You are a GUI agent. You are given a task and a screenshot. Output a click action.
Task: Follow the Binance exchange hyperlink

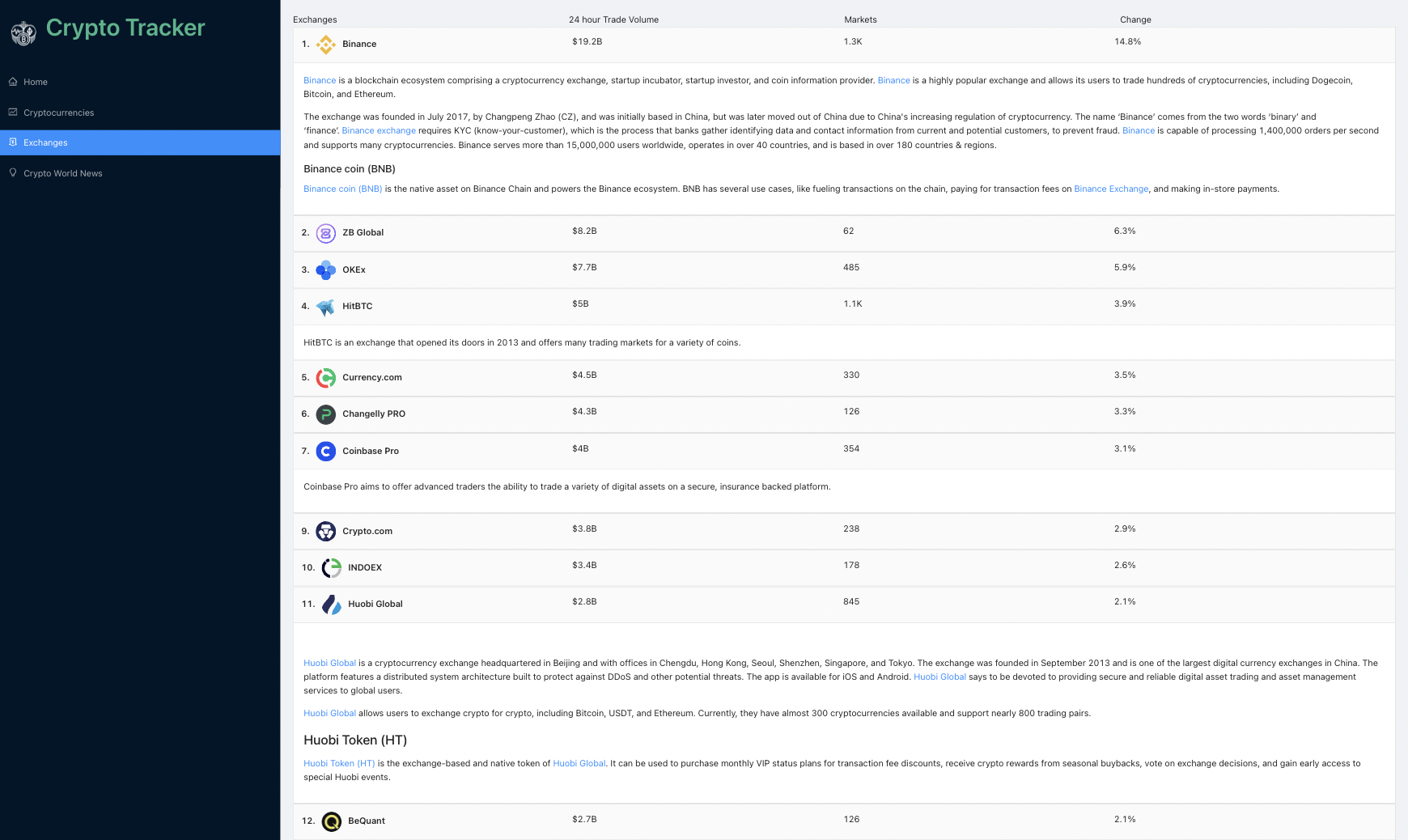coord(379,130)
